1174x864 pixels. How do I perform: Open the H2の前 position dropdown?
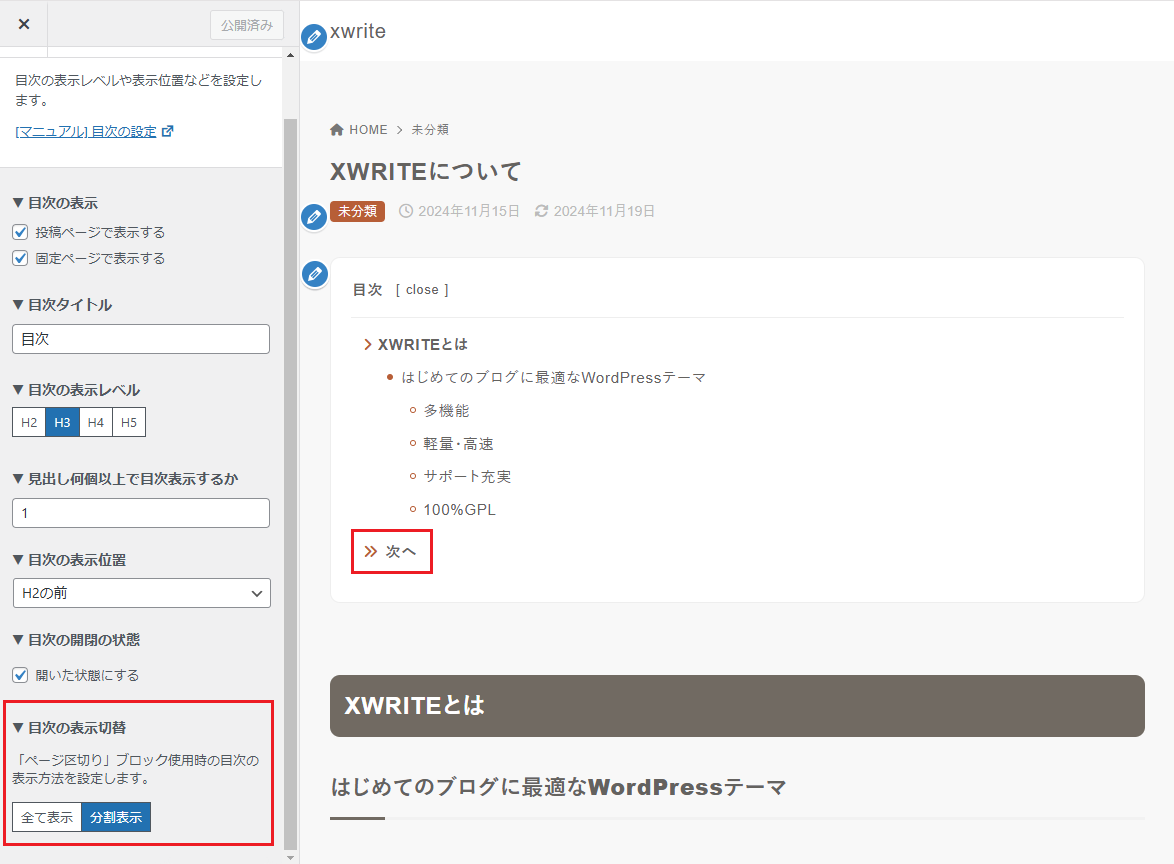(142, 593)
